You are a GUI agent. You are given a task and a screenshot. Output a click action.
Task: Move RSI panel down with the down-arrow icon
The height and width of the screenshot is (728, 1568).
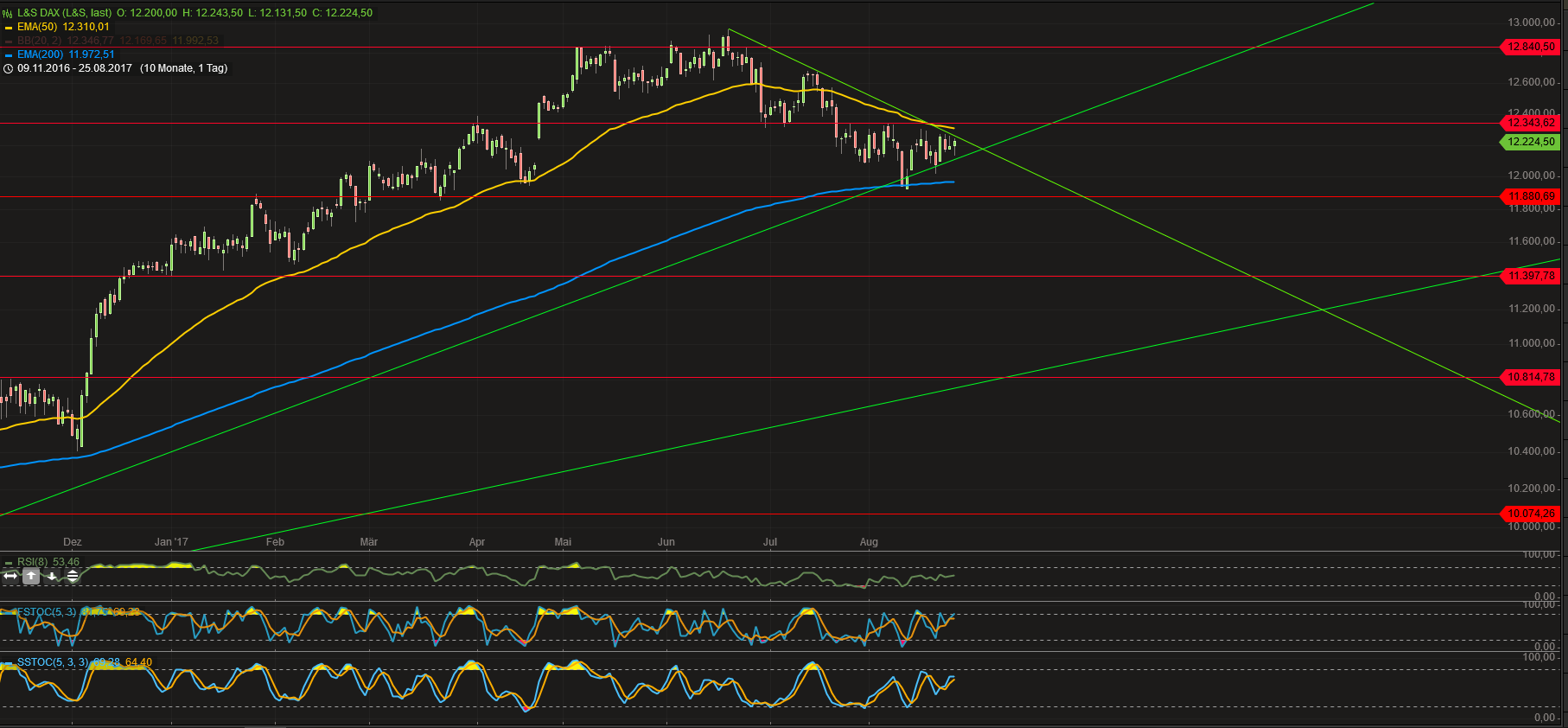(x=52, y=576)
